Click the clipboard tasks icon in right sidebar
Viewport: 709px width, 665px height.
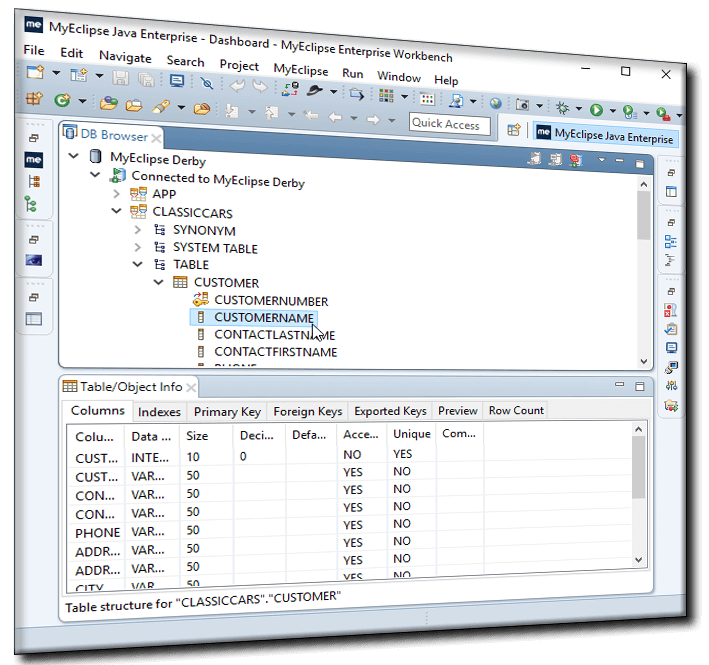click(x=671, y=329)
